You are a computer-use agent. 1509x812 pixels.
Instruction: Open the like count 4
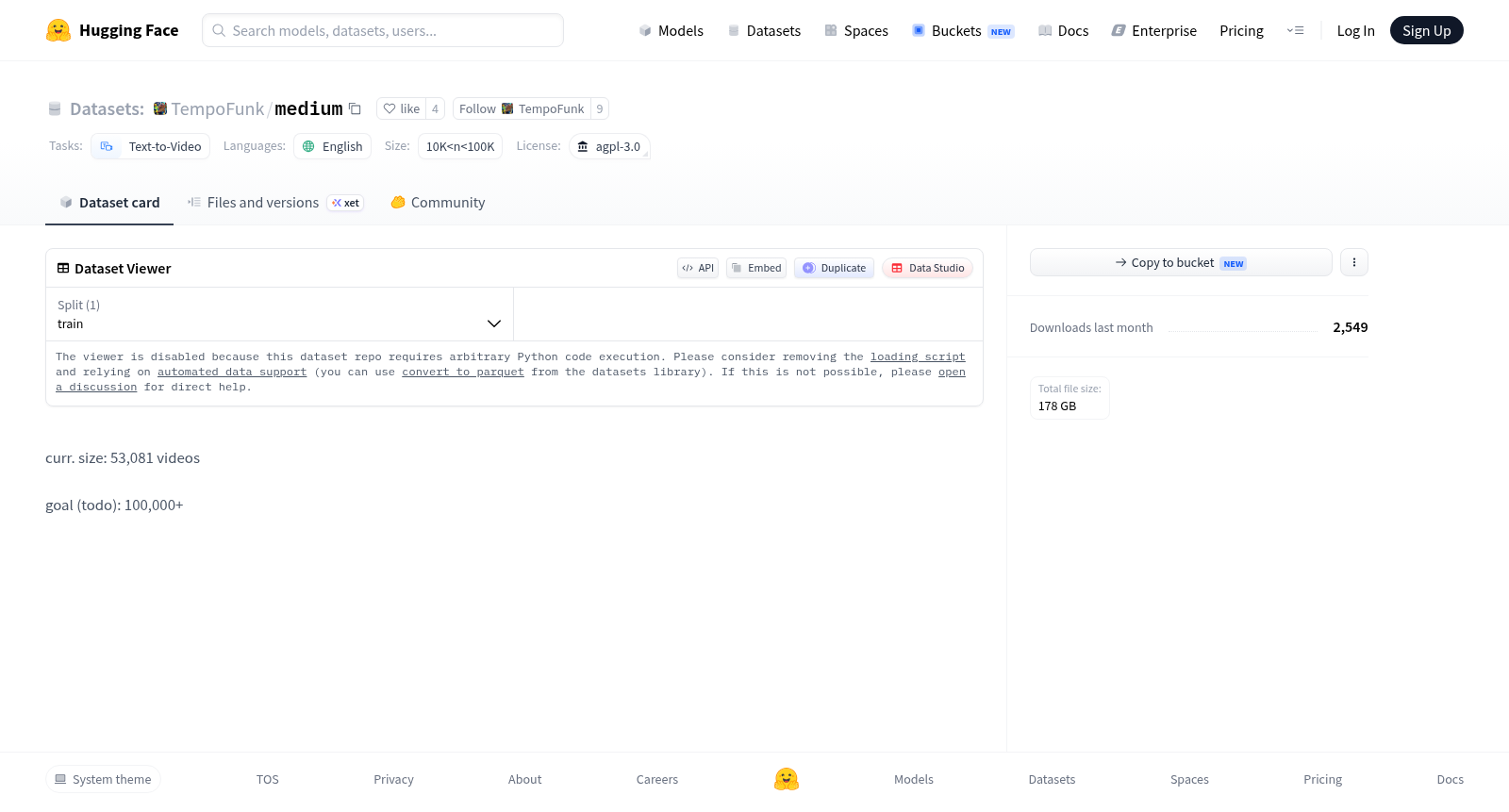pos(435,108)
